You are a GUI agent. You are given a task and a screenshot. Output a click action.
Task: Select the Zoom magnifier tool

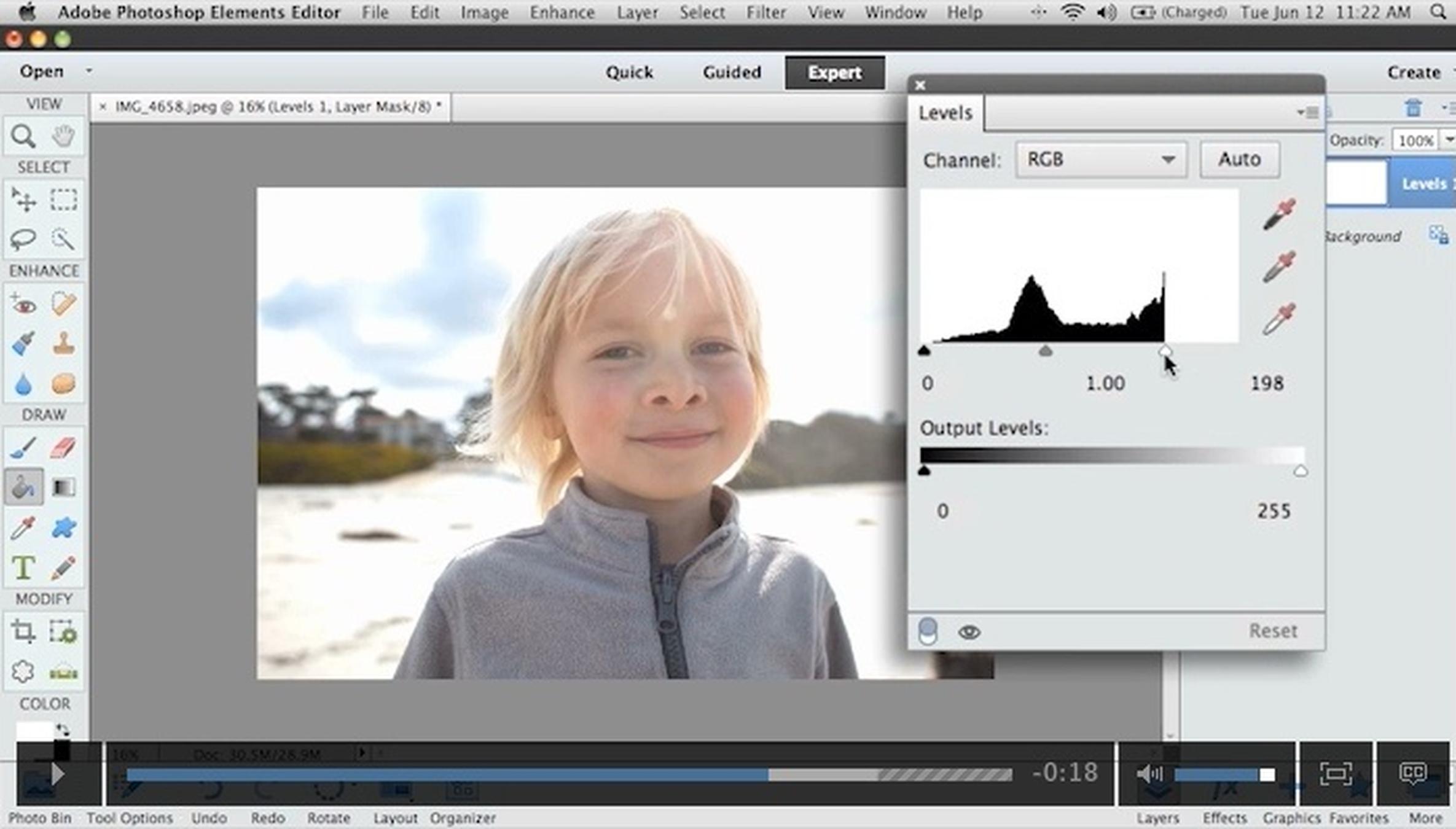click(23, 136)
